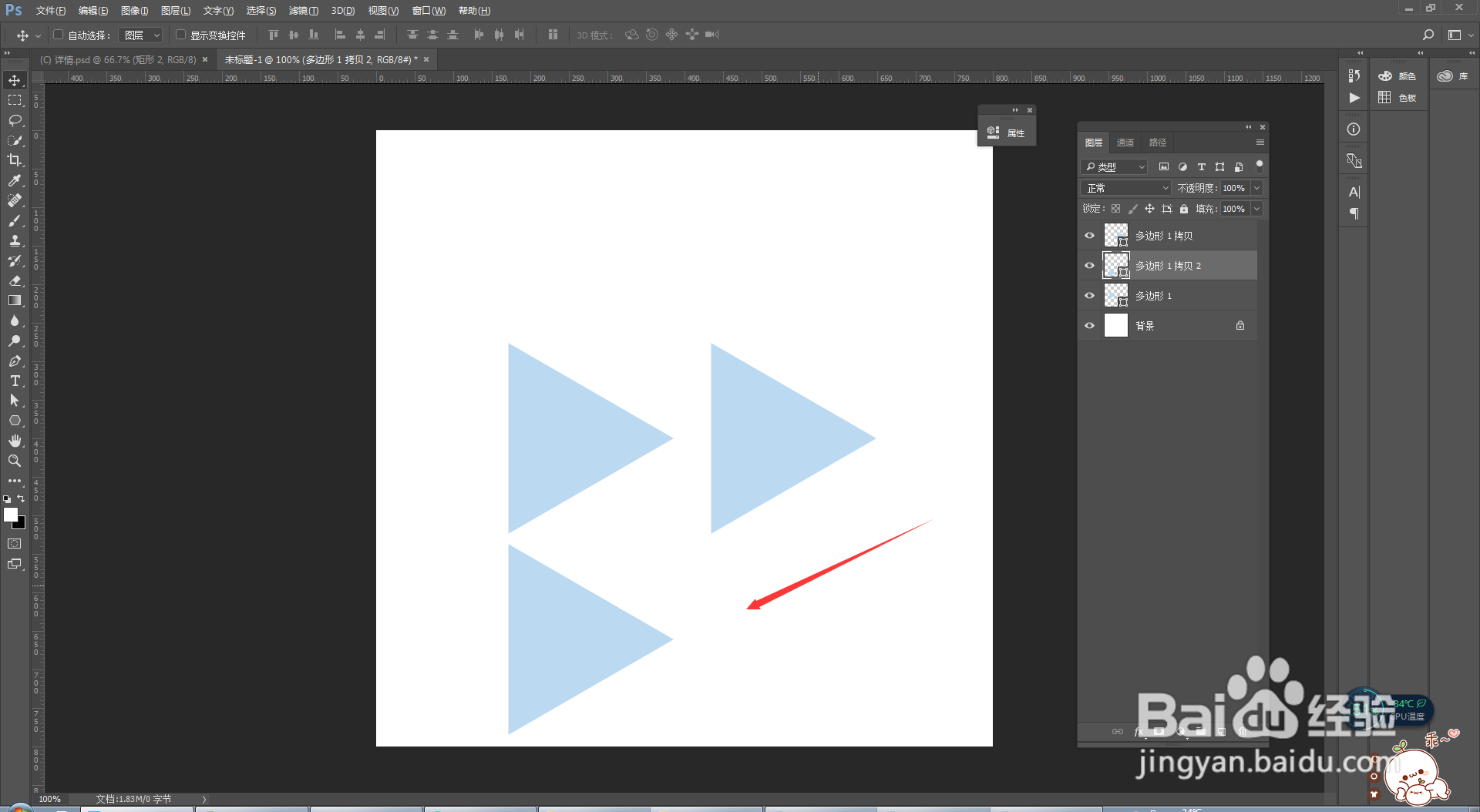Viewport: 1480px width, 812px height.
Task: Open the Info panel icon
Action: [x=1354, y=129]
